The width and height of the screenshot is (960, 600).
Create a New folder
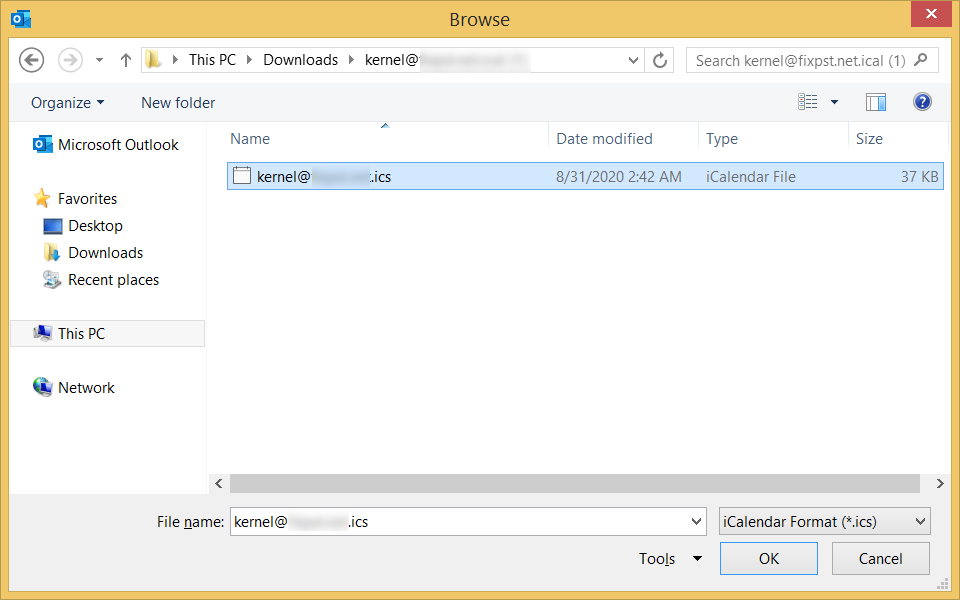(178, 103)
